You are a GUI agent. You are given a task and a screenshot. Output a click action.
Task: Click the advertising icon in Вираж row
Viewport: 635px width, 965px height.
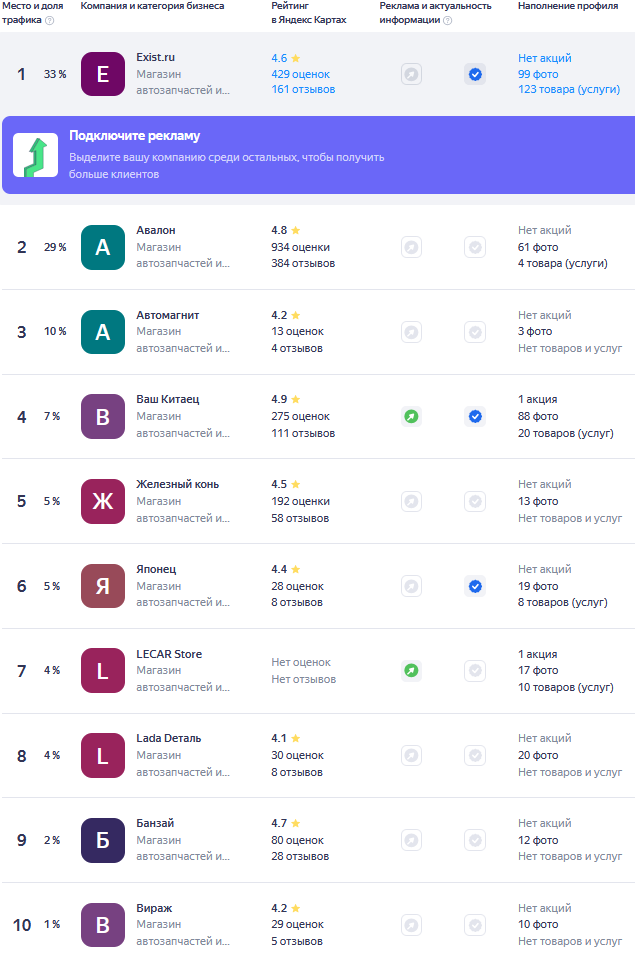point(411,925)
